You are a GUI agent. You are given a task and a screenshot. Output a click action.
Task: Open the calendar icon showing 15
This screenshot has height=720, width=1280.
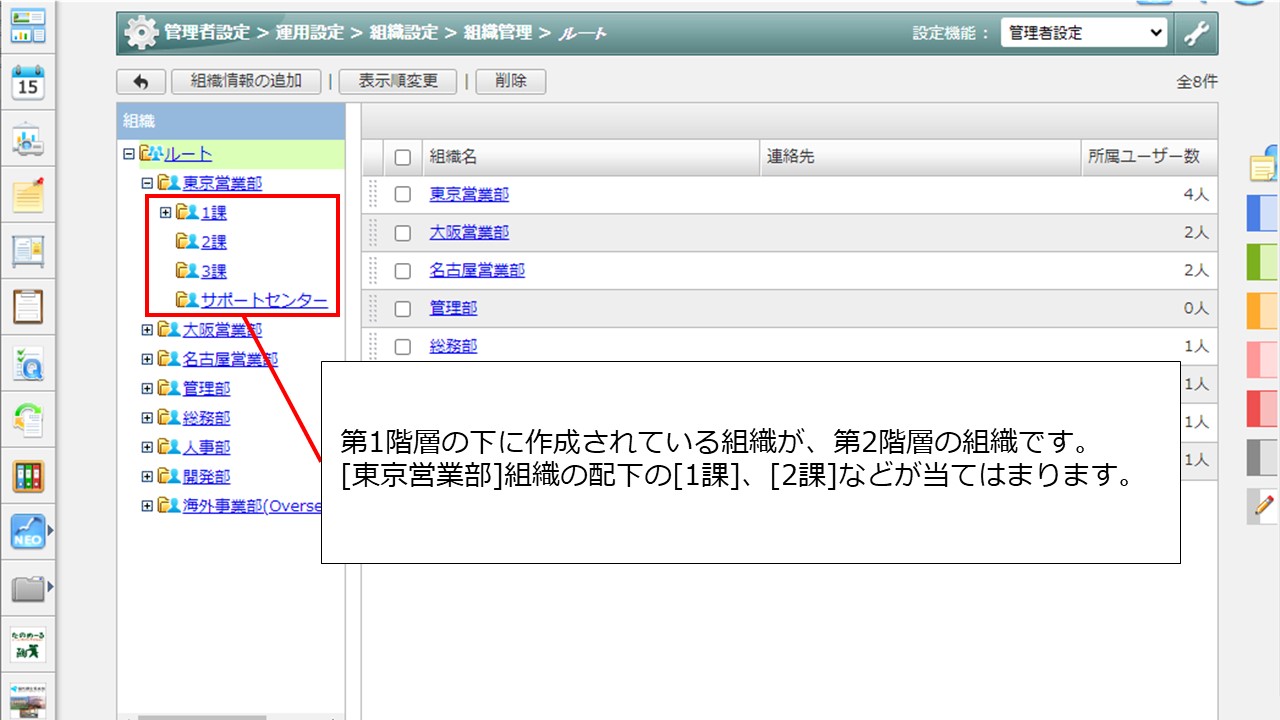28,82
